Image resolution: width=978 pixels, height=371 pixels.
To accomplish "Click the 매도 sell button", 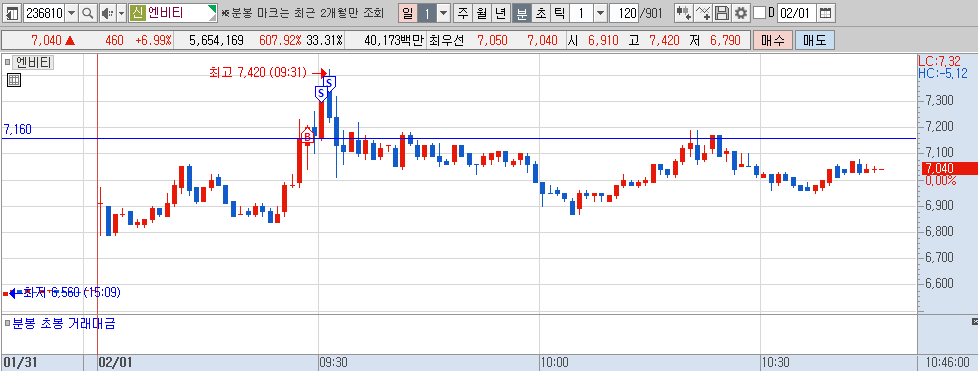I will pyautogui.click(x=815, y=41).
